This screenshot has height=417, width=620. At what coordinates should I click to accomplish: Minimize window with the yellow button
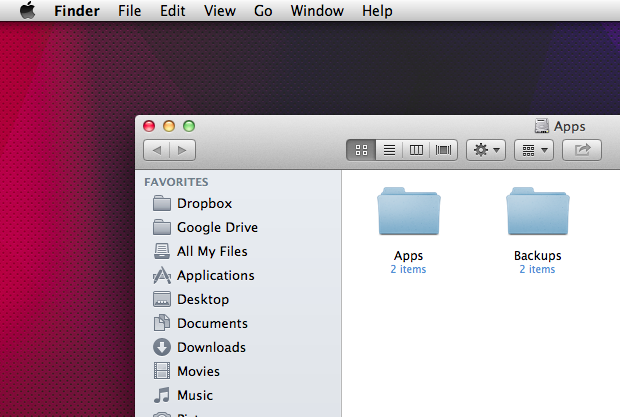169,126
